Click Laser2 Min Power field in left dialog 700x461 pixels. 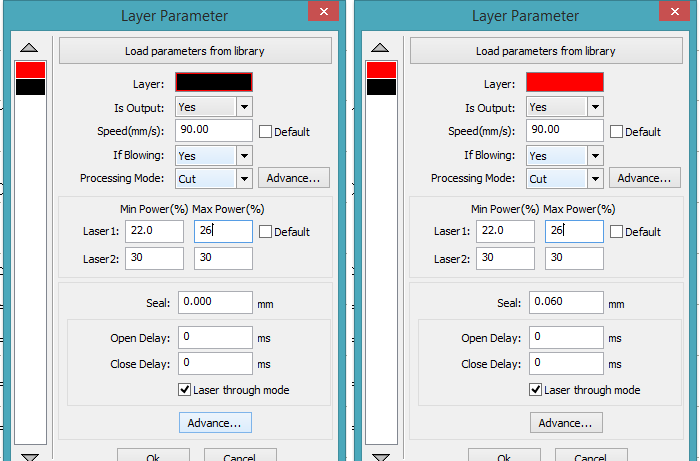click(154, 258)
